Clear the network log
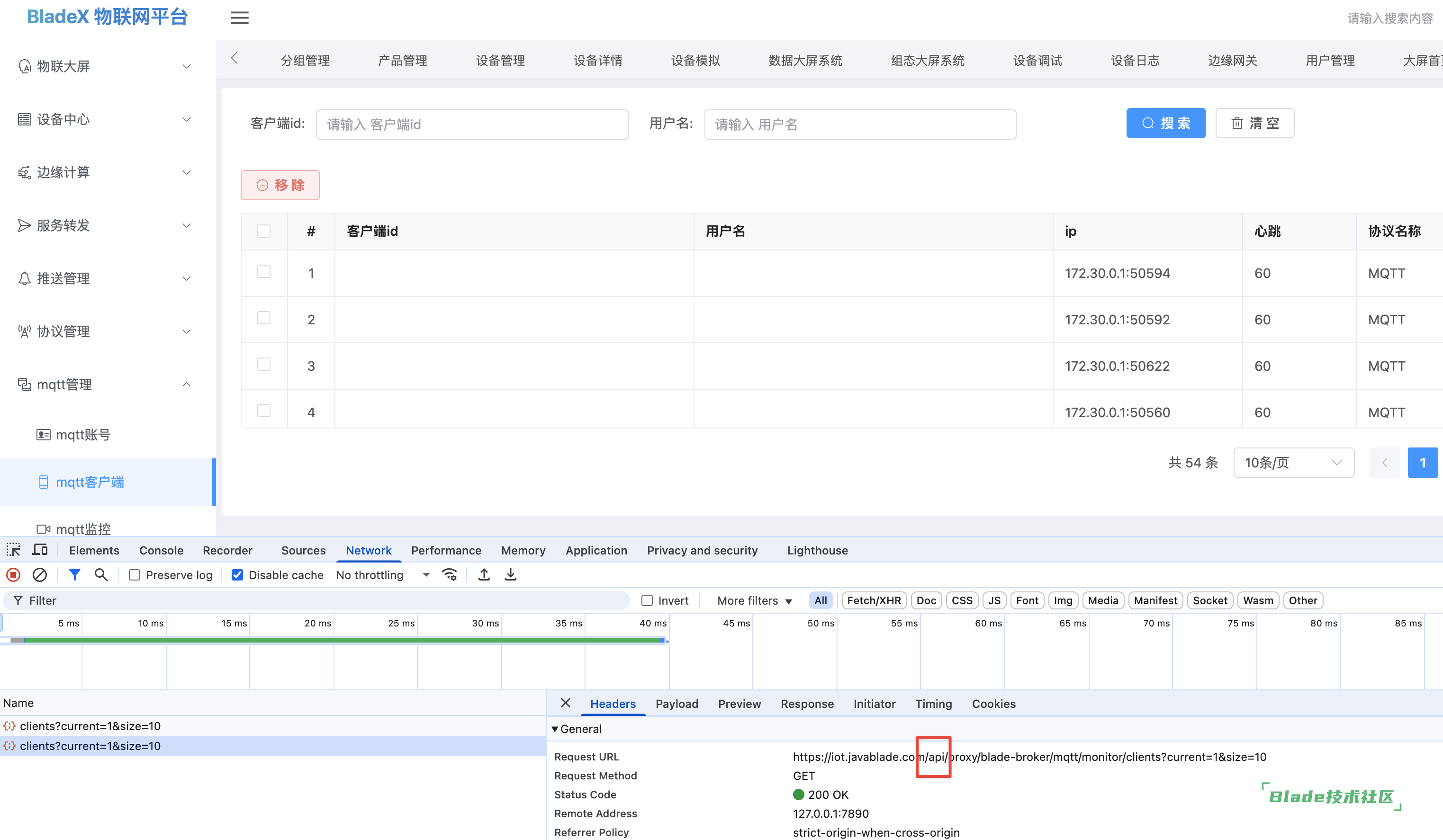1443x840 pixels. [39, 574]
